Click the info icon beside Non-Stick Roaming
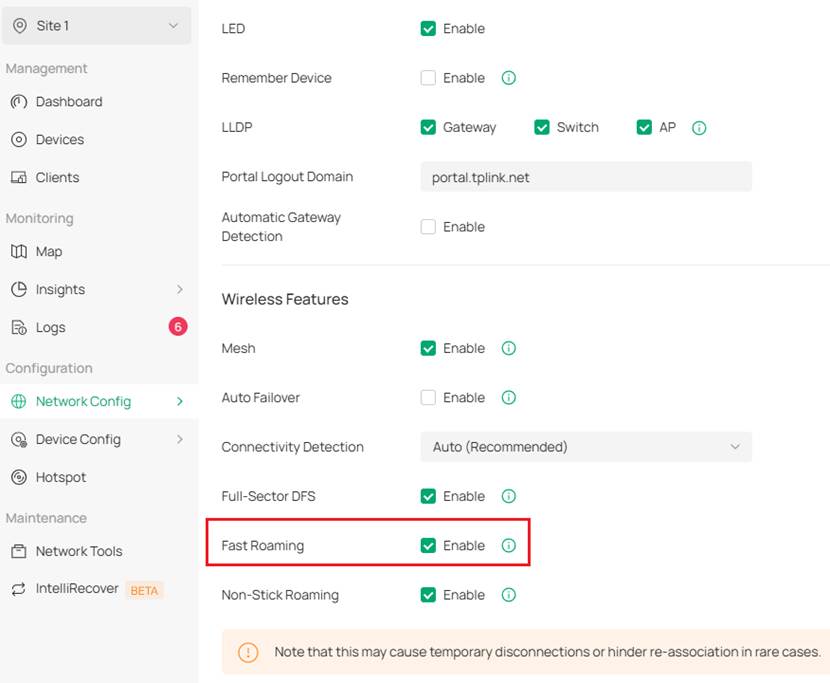Viewport: 830px width, 683px height. 508,595
